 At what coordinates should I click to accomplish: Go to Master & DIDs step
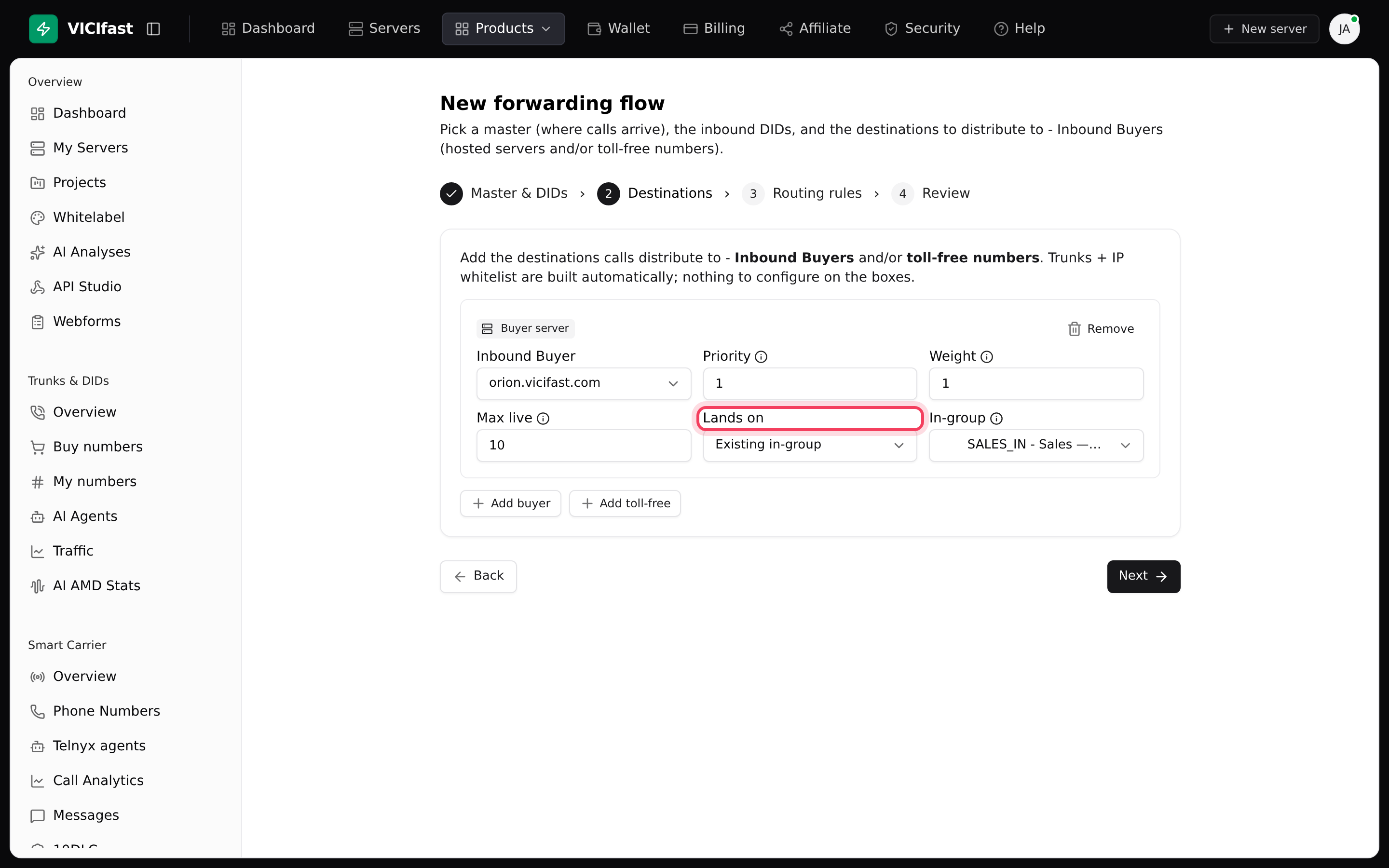[x=504, y=193]
